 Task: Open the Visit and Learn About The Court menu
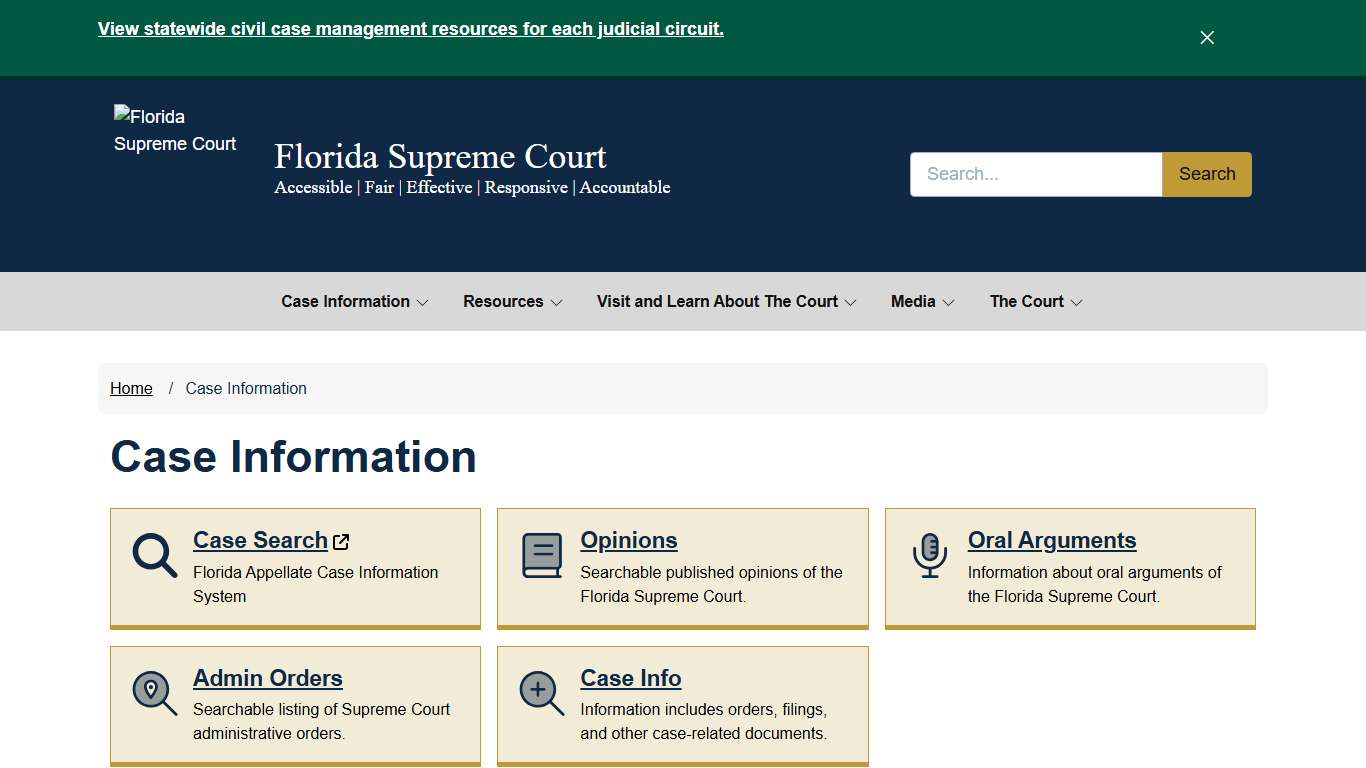[x=725, y=301]
